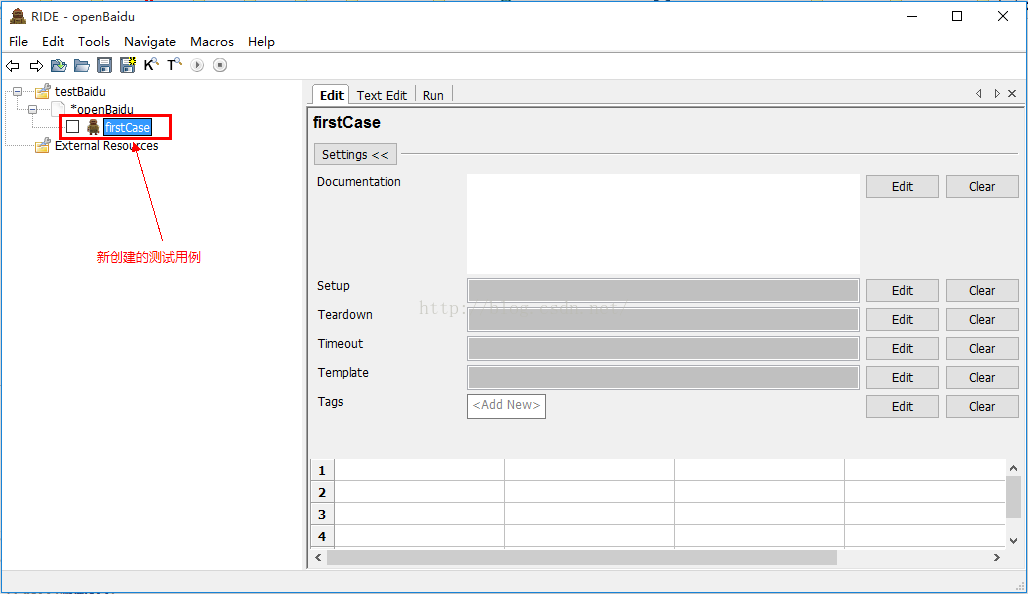Click the vertical scrollbar down arrow

pos(1013,541)
